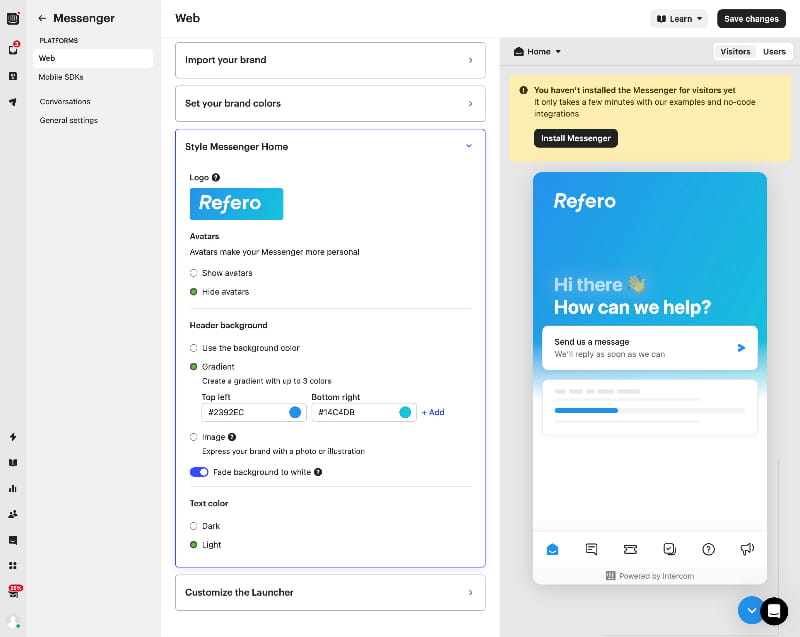Viewport: 800px width, 637px height.
Task: Add a third gradient color
Action: (433, 412)
